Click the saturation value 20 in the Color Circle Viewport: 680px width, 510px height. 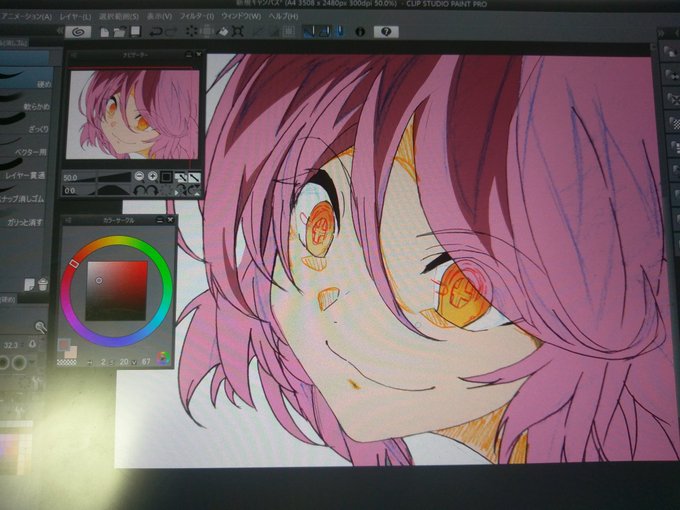(124, 361)
